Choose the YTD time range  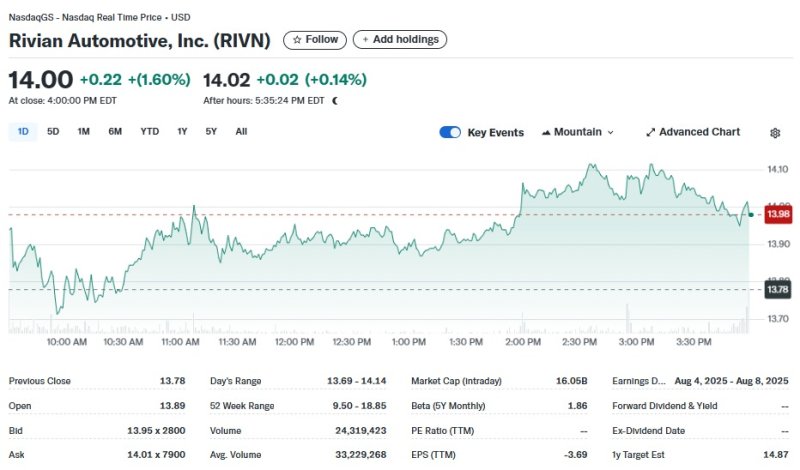(x=149, y=132)
